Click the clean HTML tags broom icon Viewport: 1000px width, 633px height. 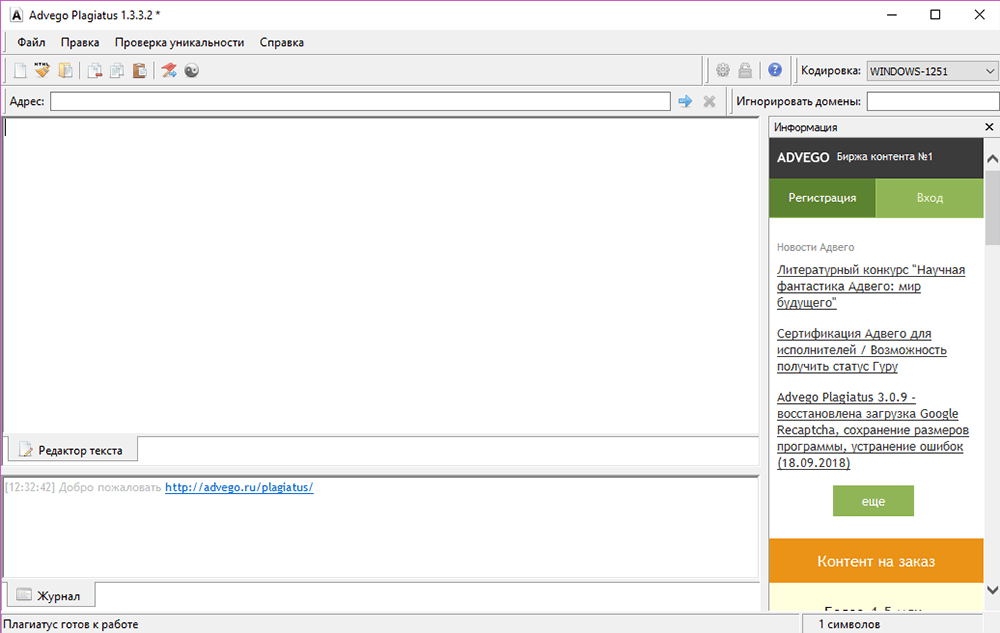(x=42, y=70)
